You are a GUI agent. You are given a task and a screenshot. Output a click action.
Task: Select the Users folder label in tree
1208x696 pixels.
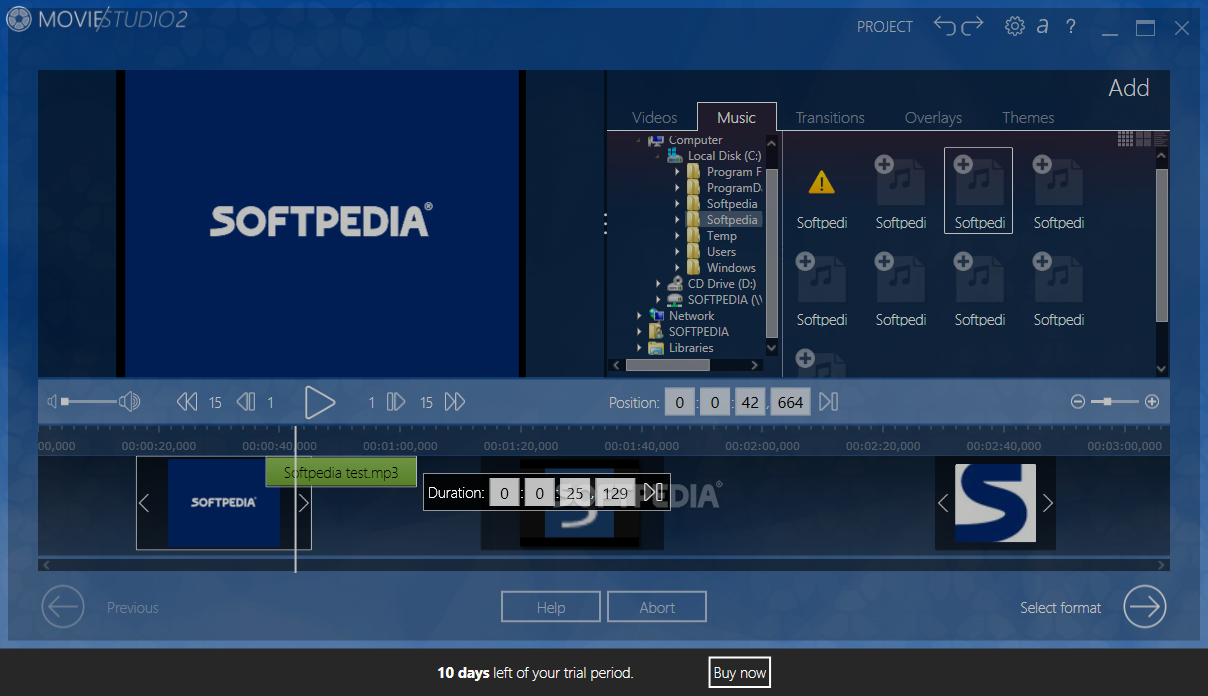(721, 252)
